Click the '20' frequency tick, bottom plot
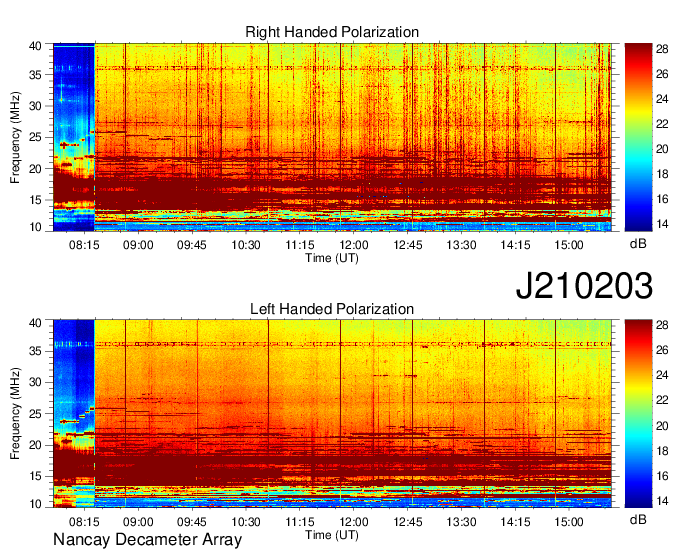Screen dimensions: 680x552 pyautogui.click(x=36, y=445)
